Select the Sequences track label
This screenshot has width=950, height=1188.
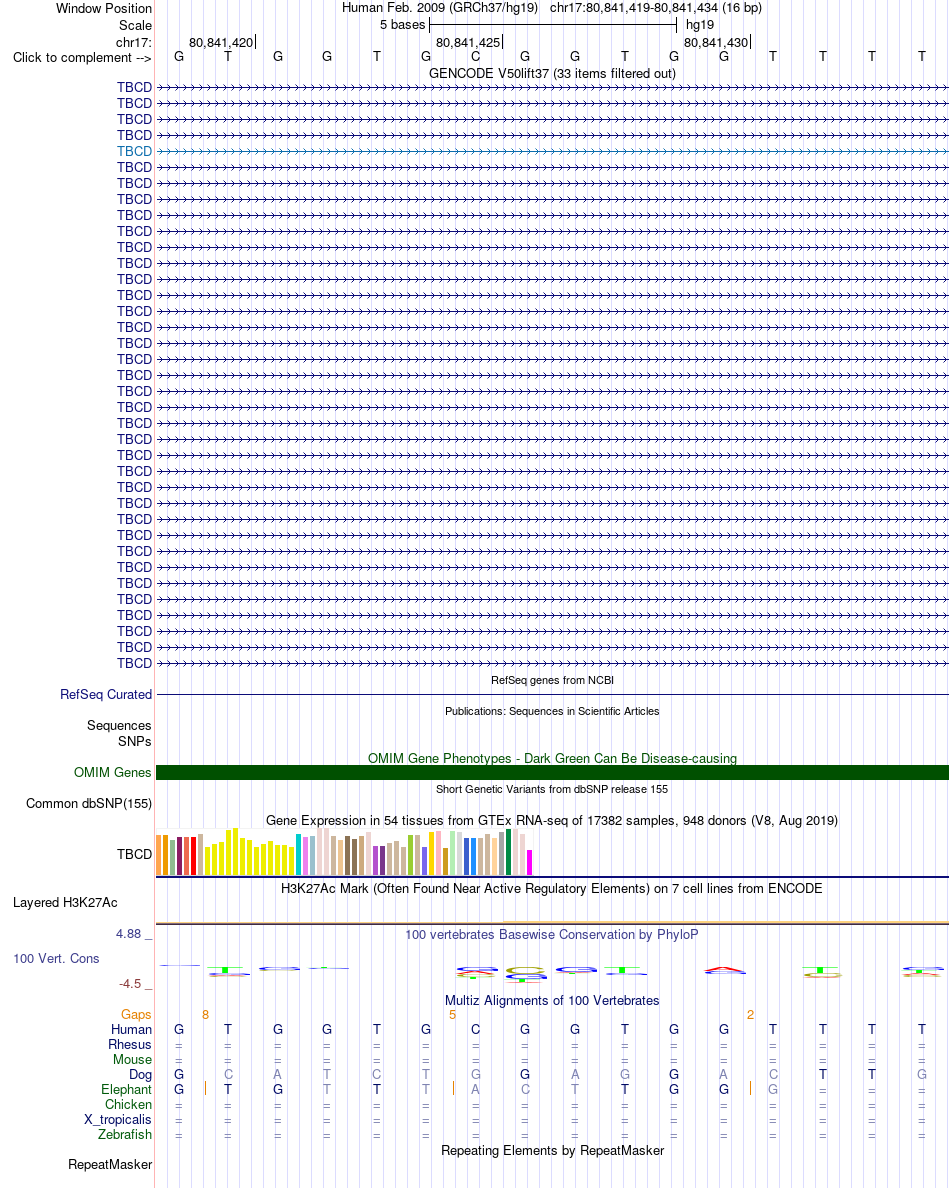[119, 726]
